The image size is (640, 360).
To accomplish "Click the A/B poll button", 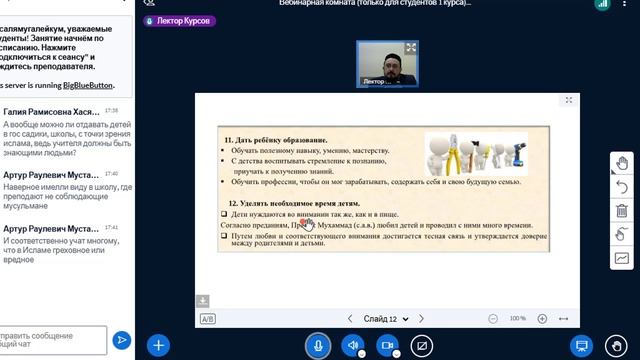I will point(207,319).
